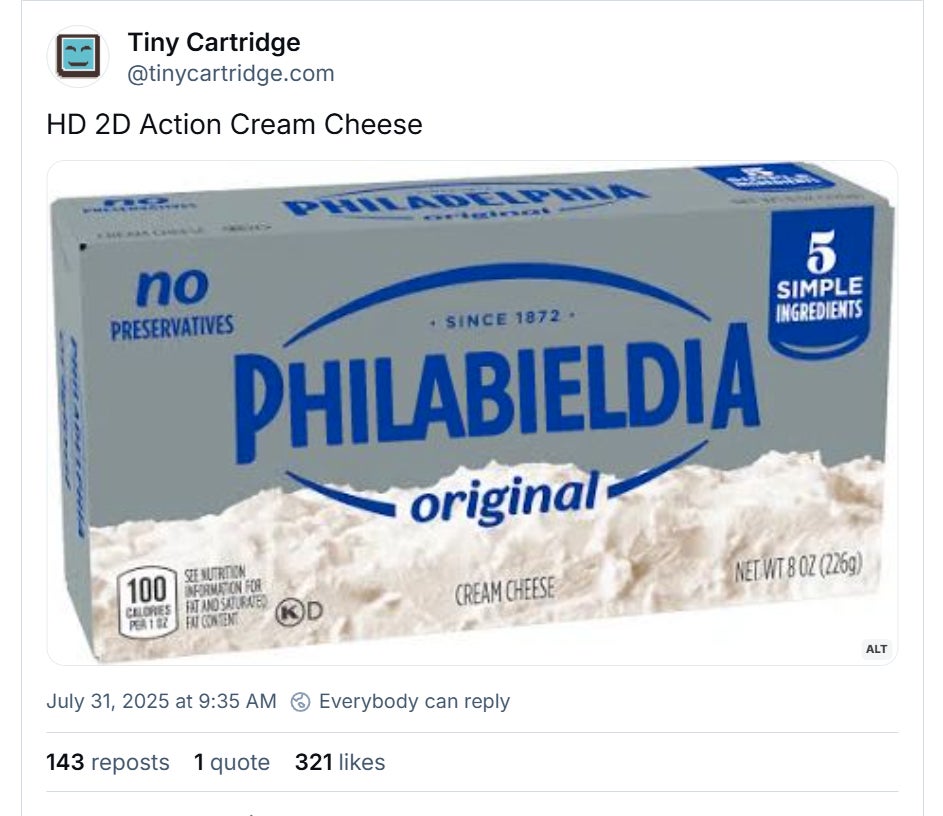Click the Tiny Cartridge profile avatar
The width and height of the screenshot is (943, 816).
pos(78,57)
